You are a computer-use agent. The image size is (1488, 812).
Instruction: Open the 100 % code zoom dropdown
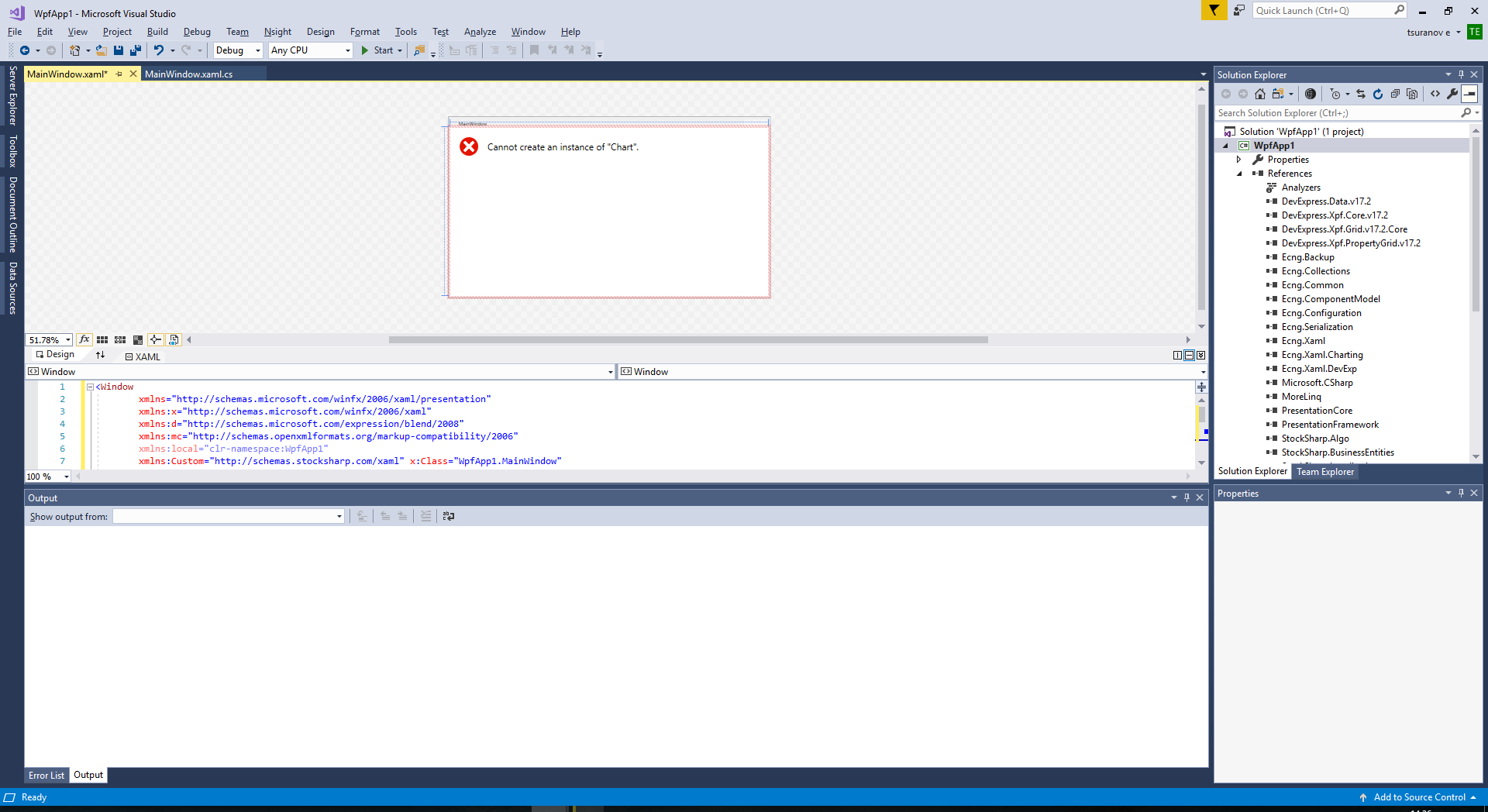tap(48, 477)
